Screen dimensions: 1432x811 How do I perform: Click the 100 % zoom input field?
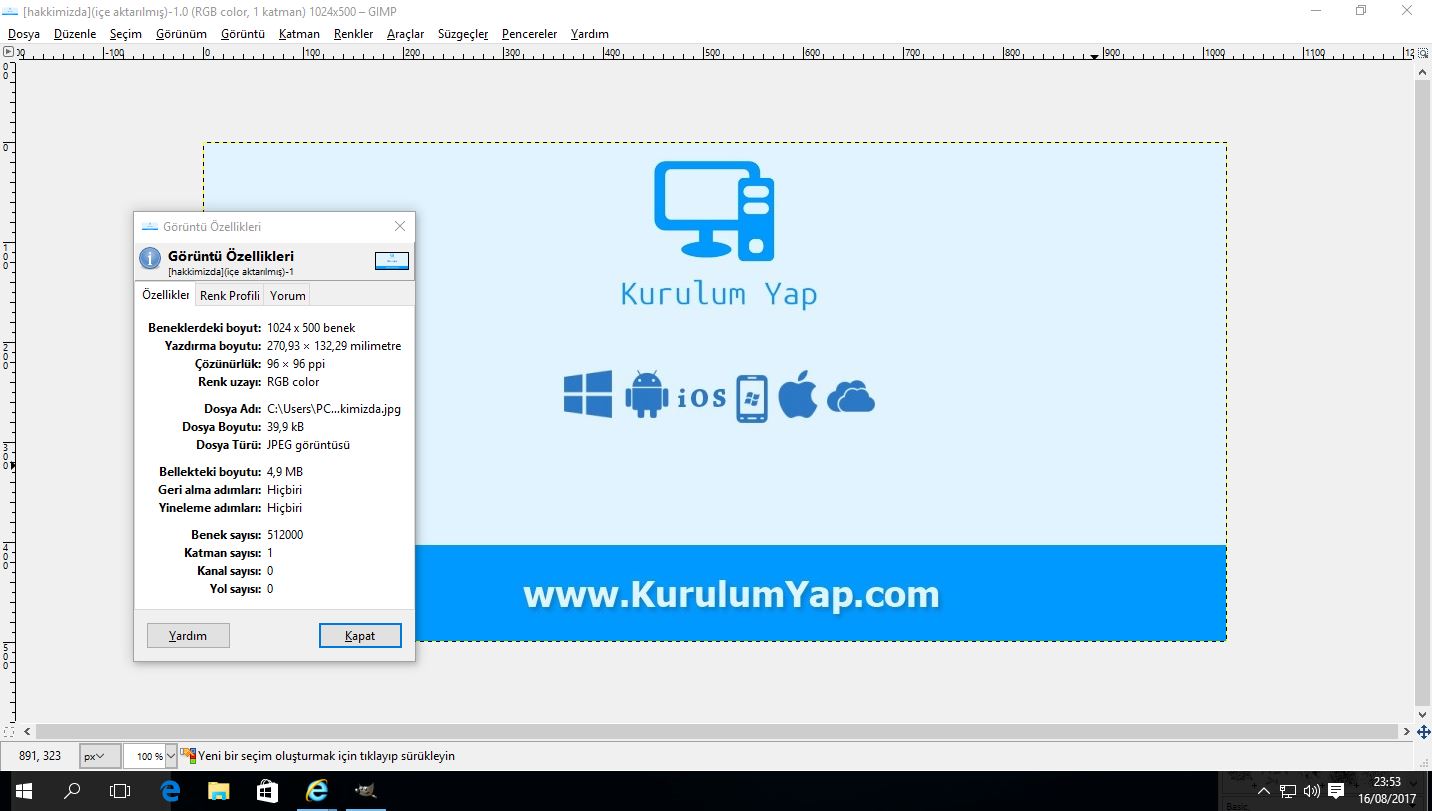[144, 756]
